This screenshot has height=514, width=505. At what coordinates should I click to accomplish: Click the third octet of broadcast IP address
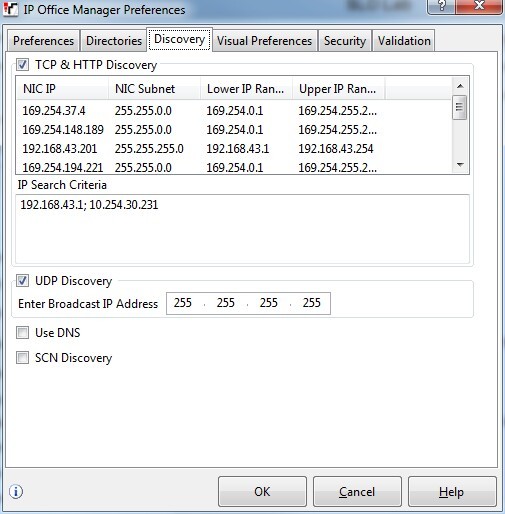(269, 303)
